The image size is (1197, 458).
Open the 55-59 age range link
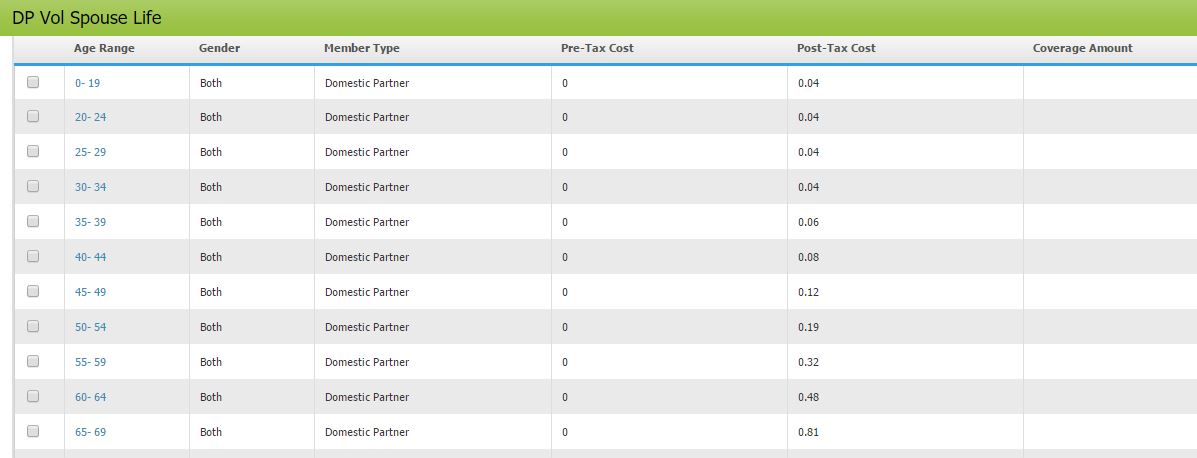click(90, 362)
